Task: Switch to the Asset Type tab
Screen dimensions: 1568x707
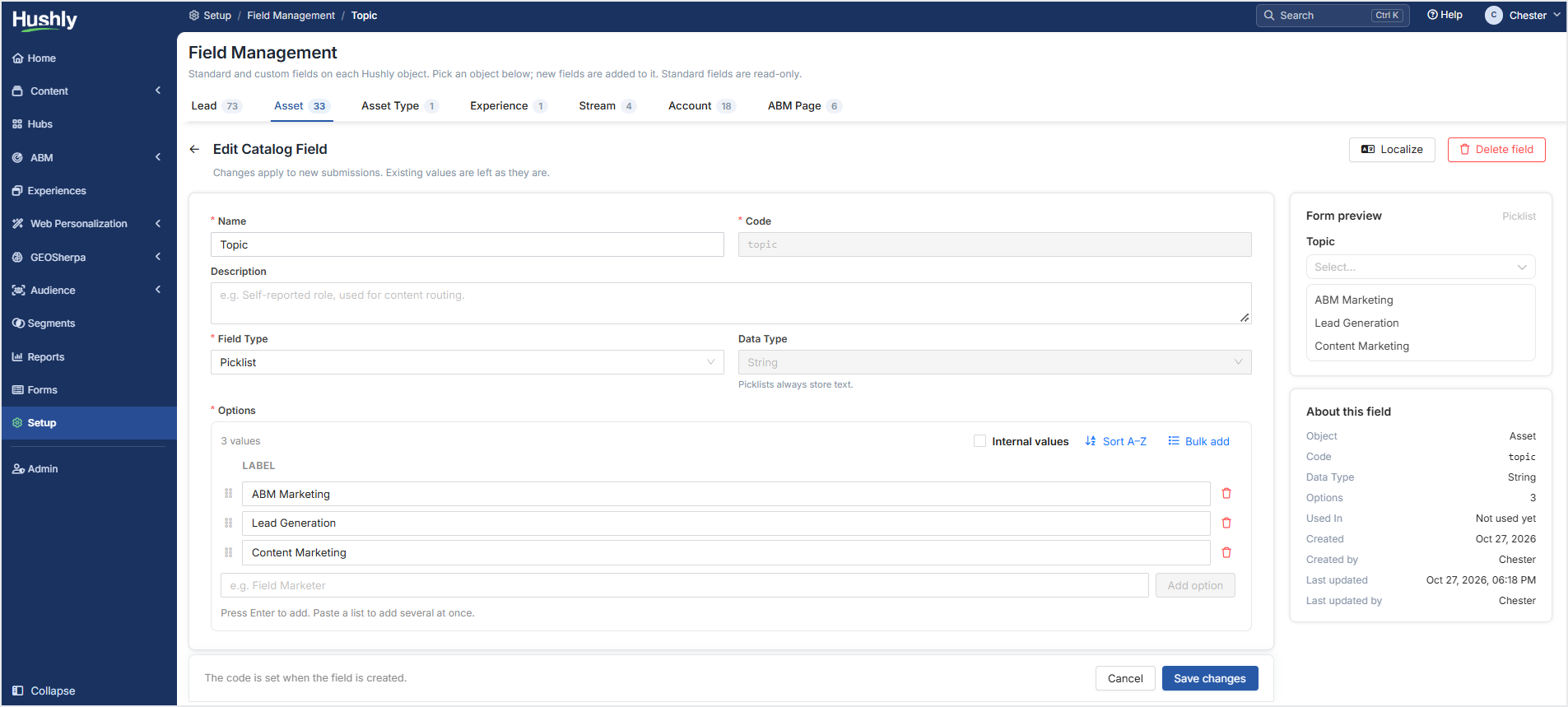Action: pyautogui.click(x=400, y=106)
